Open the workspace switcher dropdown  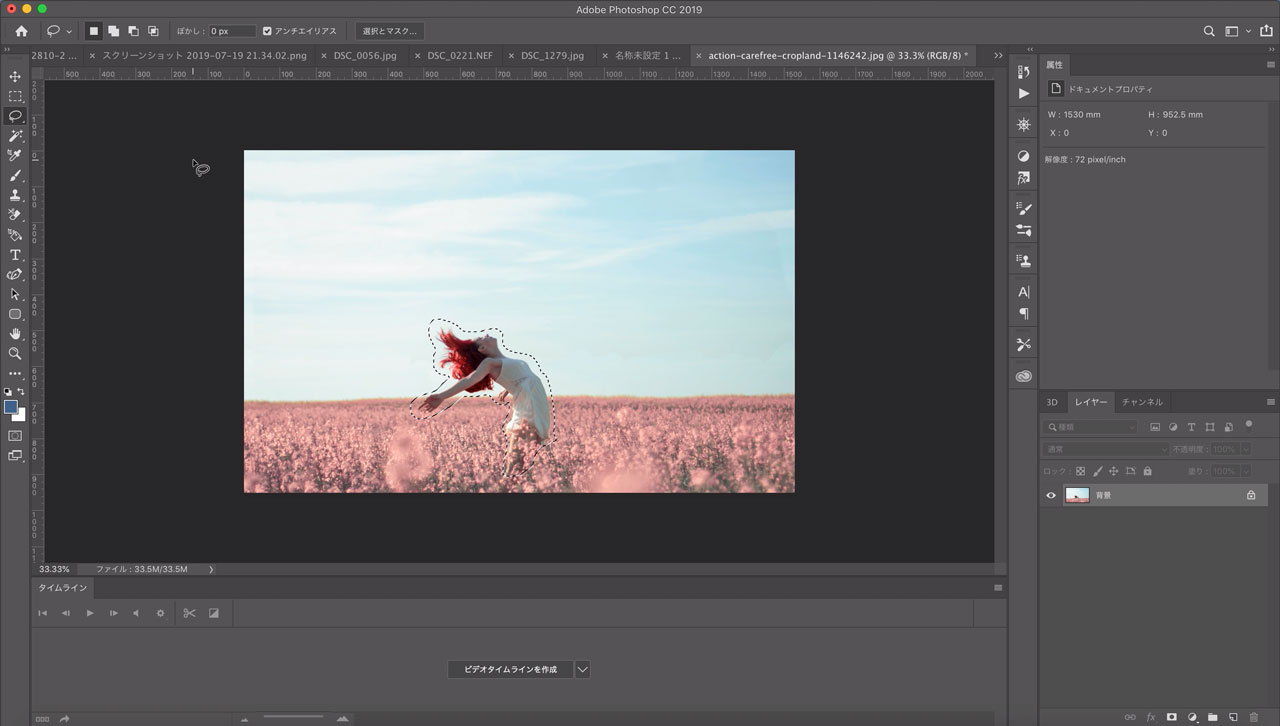click(1238, 31)
